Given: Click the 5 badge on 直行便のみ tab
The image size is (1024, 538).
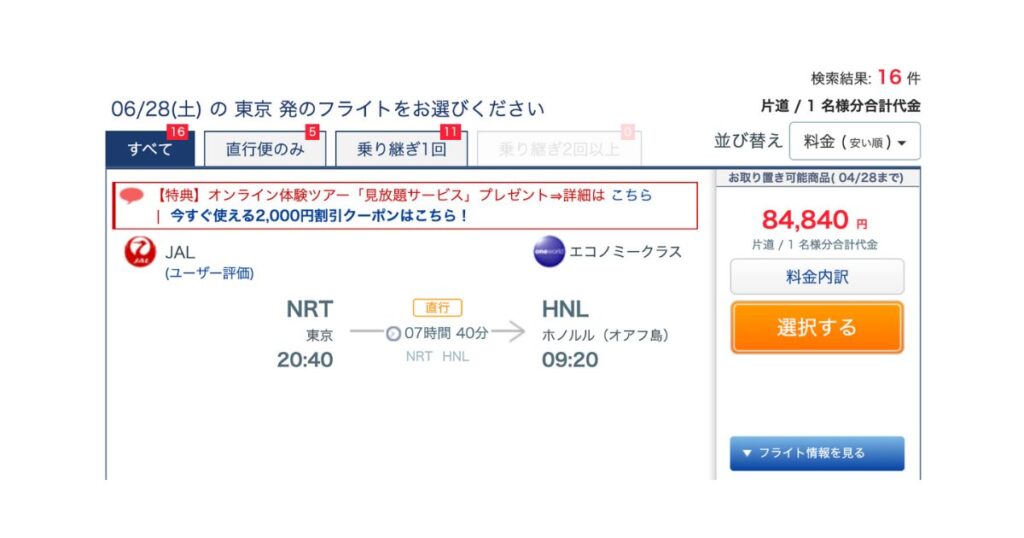Looking at the screenshot, I should (312, 132).
